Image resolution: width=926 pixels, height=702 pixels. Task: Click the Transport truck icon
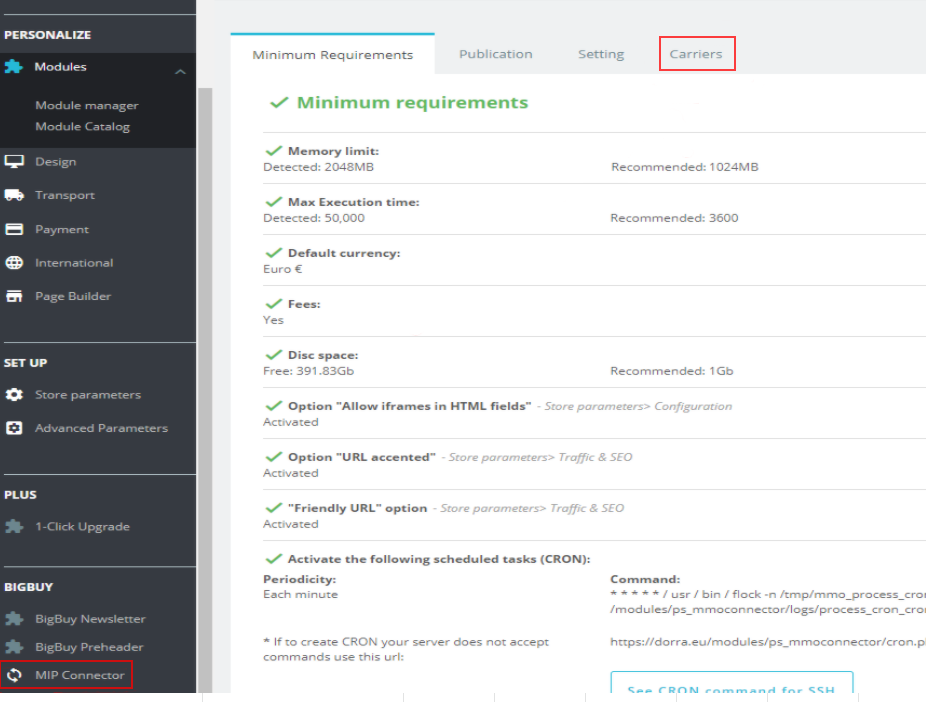click(x=14, y=195)
